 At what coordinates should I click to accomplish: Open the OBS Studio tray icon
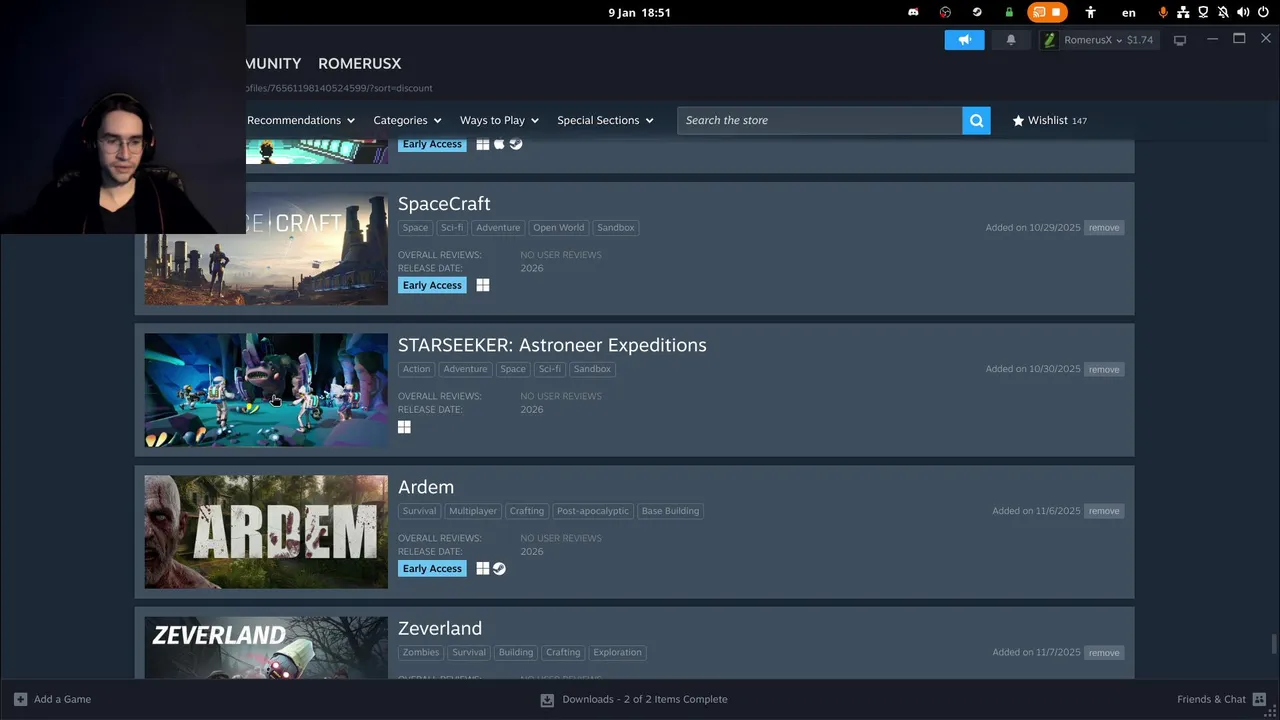pos(945,12)
